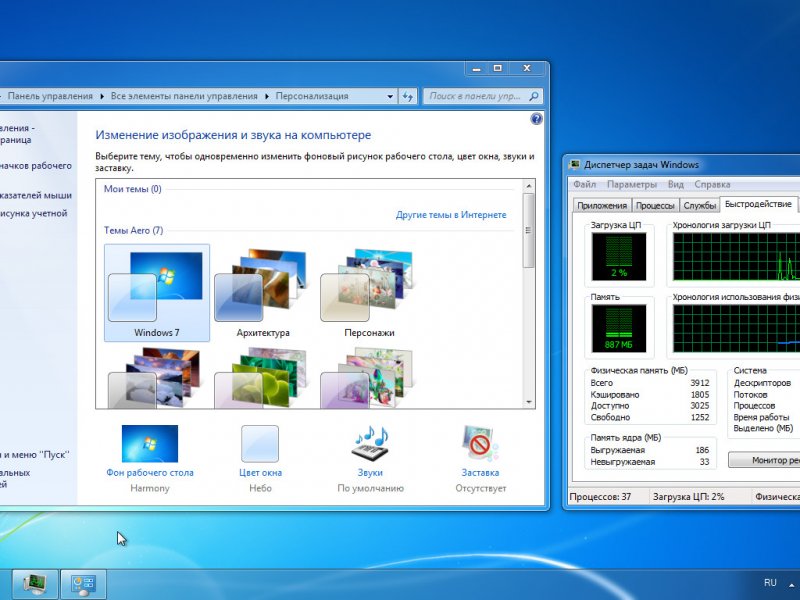Expand arrow after Все элементы панели управления
The image size is (800, 600).
[x=267, y=96]
